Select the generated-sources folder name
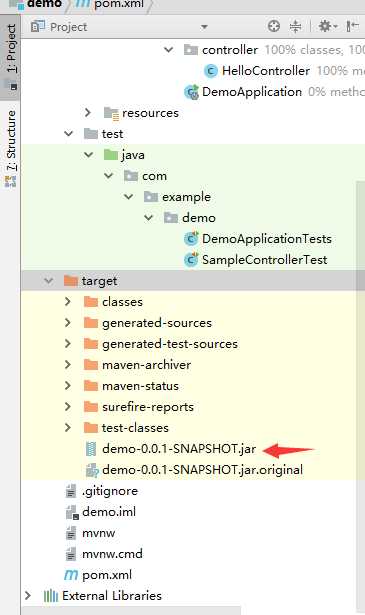 click(157, 323)
